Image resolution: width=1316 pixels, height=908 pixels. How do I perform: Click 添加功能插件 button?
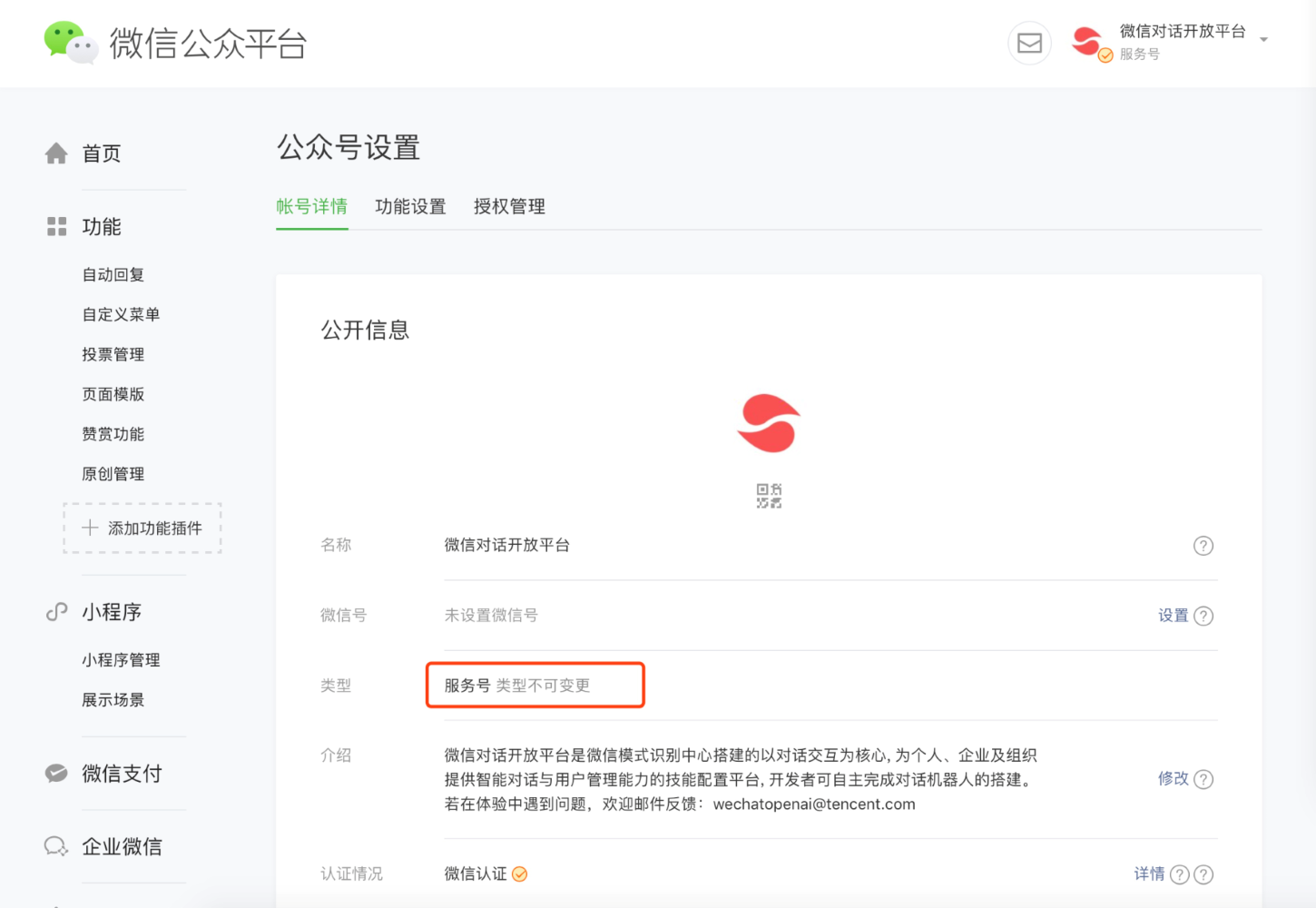click(x=142, y=528)
